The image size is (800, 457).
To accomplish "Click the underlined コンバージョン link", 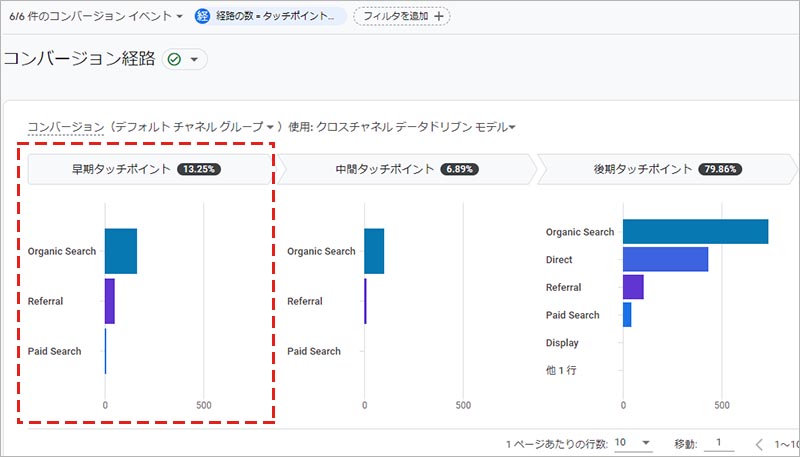I will tap(65, 127).
